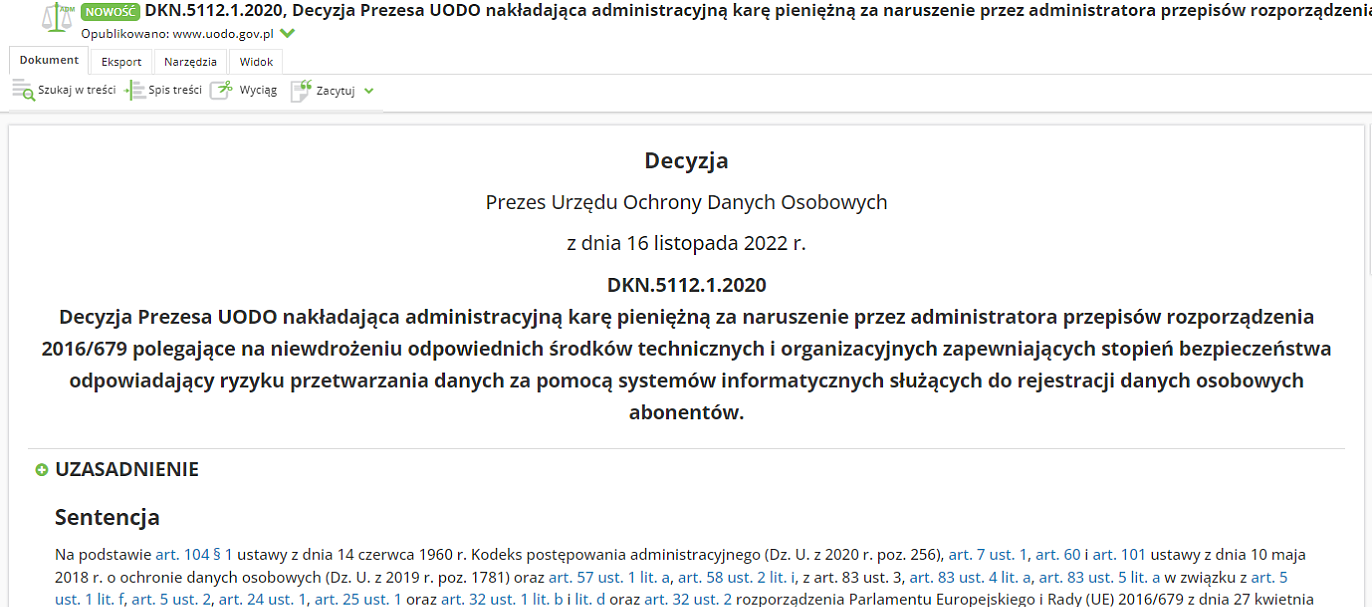
Task: Open Szukaj w treści search tool
Action: (x=64, y=91)
